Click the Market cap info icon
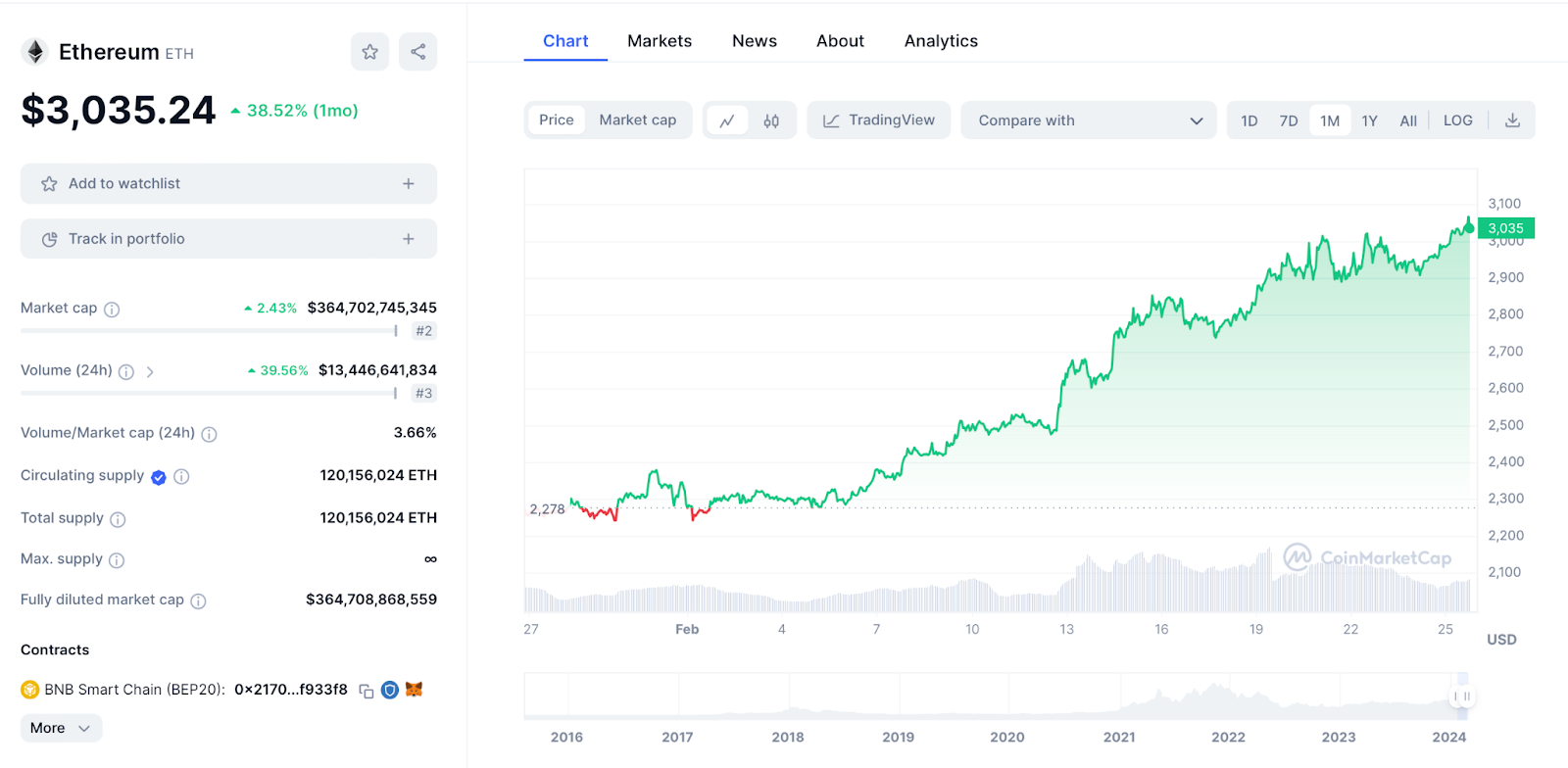The width and height of the screenshot is (1568, 768). [112, 310]
